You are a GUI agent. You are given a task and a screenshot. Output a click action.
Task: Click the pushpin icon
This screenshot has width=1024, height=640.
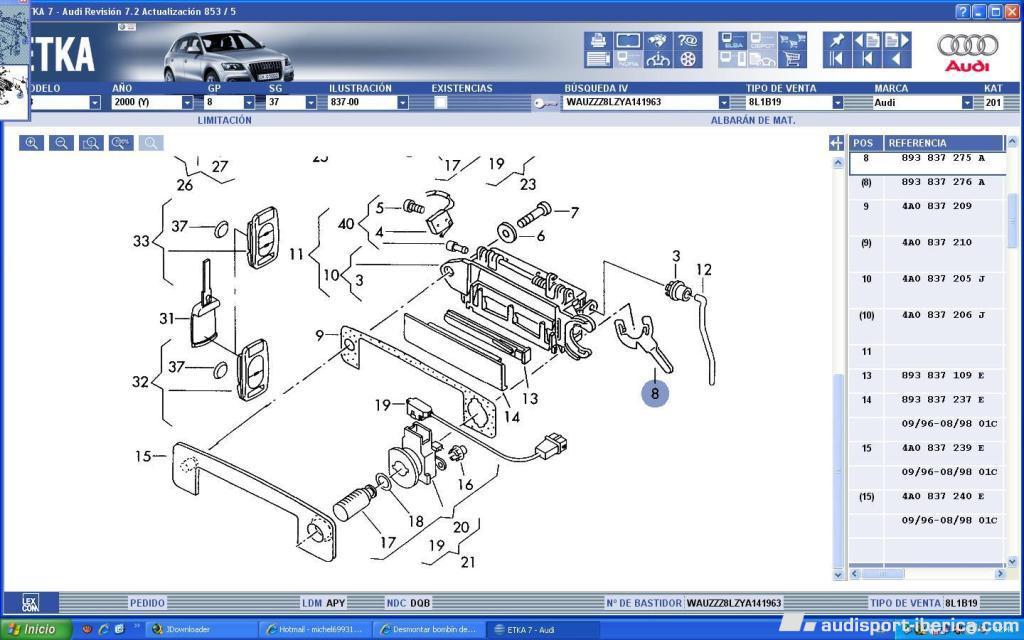[837, 40]
